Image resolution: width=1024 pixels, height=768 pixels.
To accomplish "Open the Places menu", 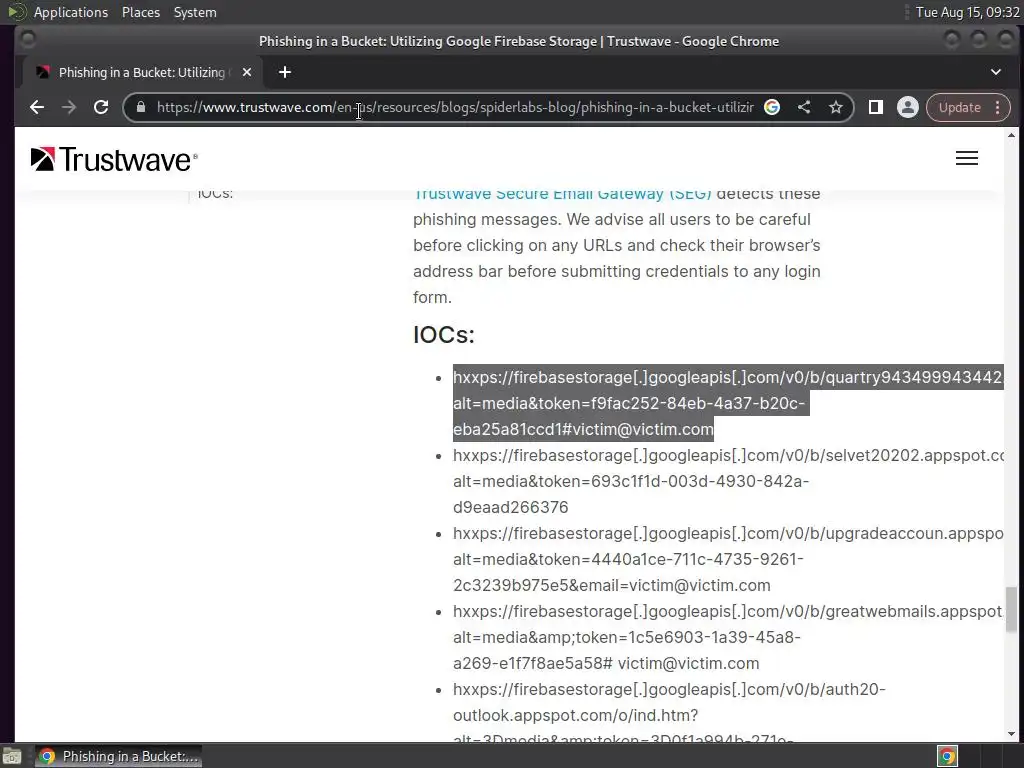I will [140, 12].
